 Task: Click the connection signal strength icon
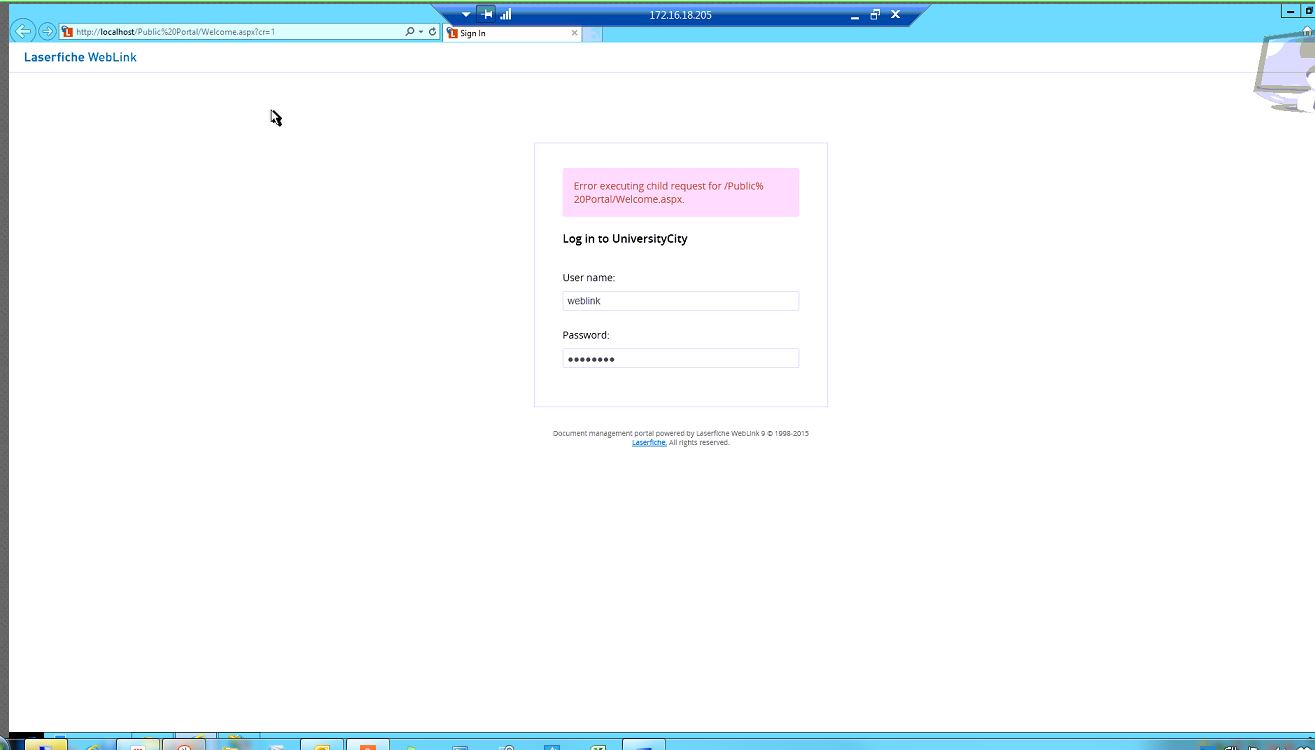coord(506,14)
